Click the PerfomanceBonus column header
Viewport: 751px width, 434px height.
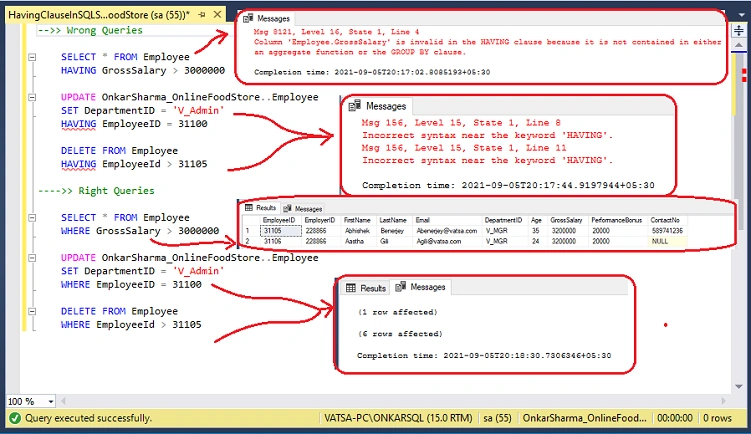[x=616, y=220]
